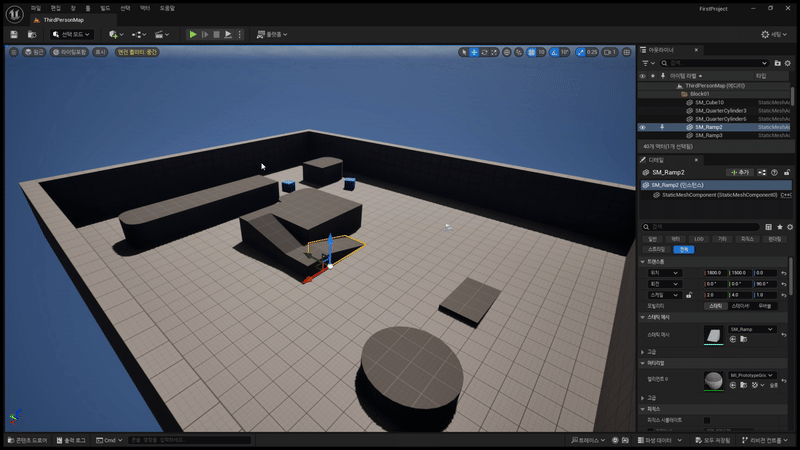
Task: Start Play in Editor with green play button
Action: (192, 34)
